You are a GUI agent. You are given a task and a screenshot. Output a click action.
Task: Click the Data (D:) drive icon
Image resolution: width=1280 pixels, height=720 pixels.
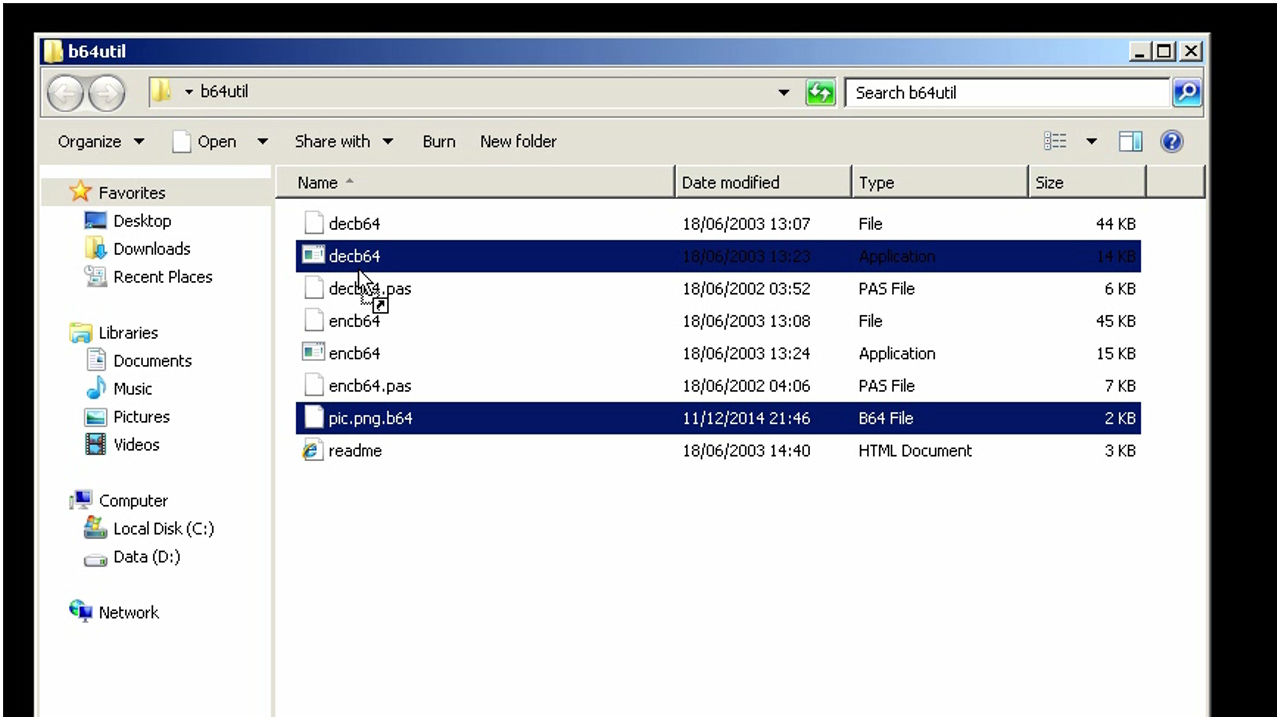(x=96, y=558)
